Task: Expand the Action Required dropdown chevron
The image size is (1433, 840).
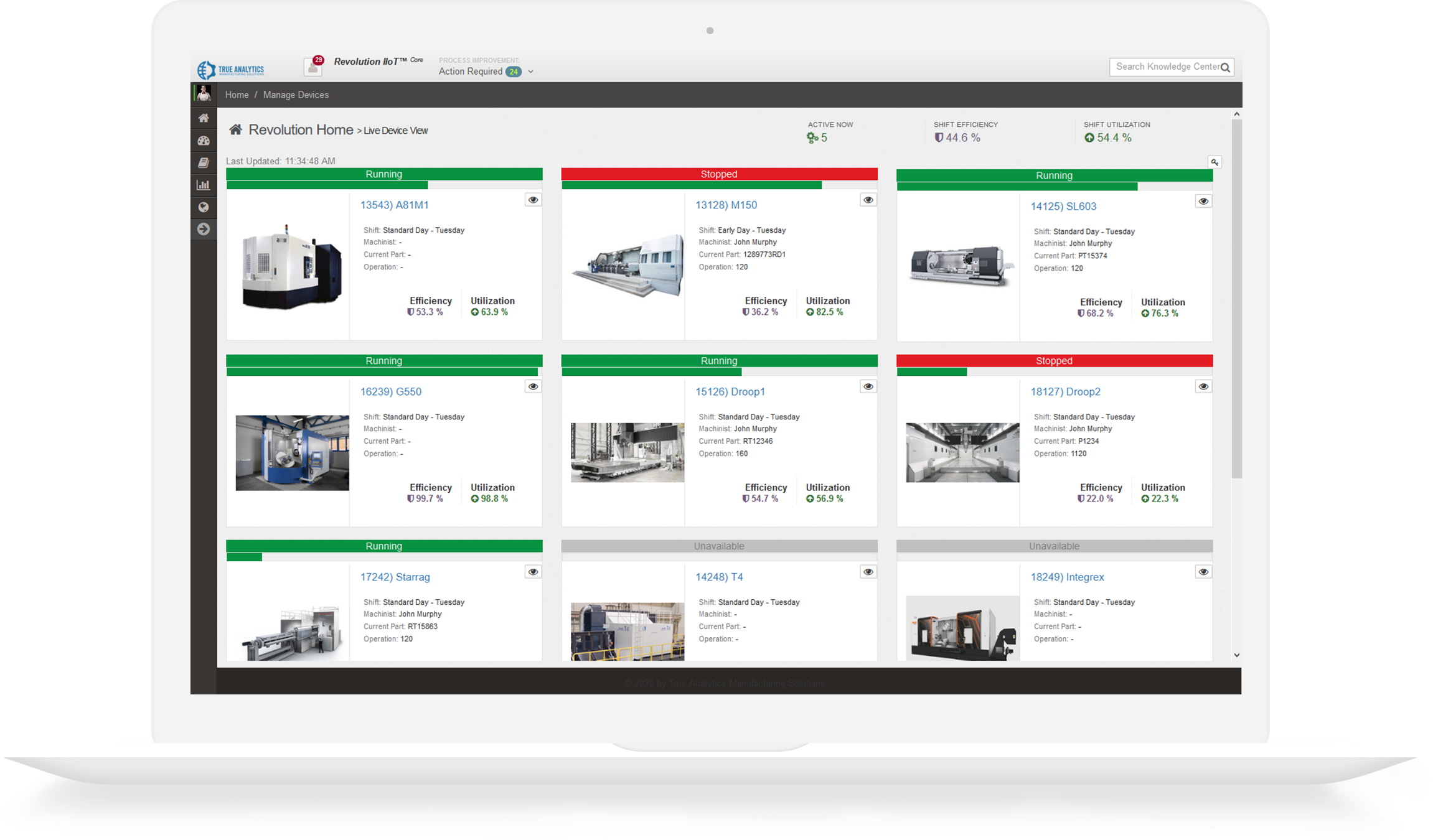Action: click(531, 72)
